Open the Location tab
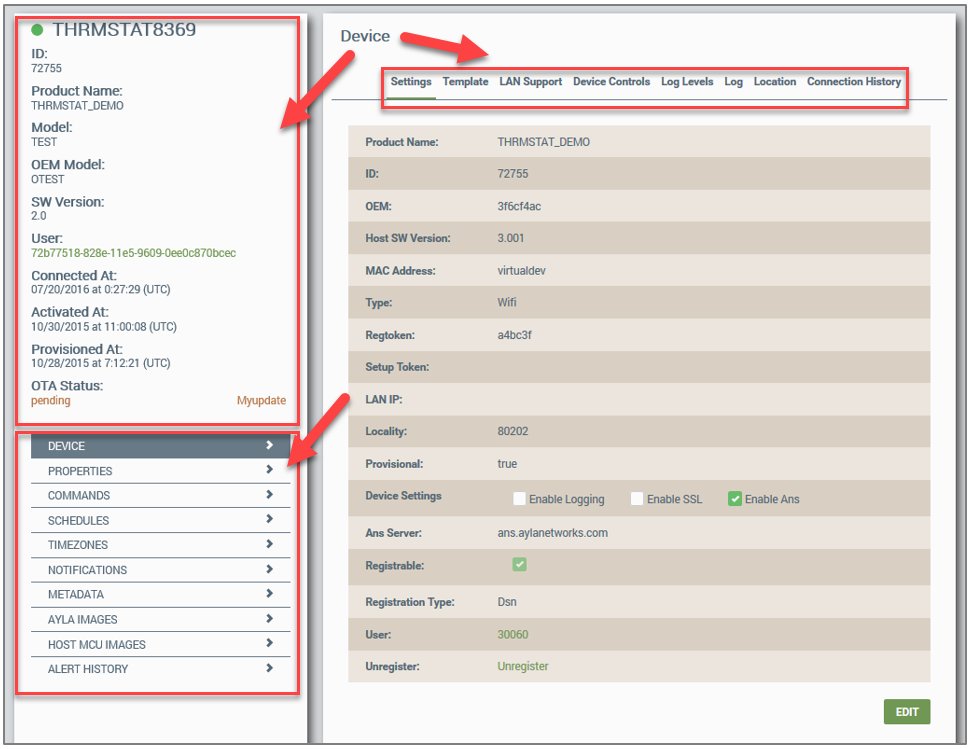Image resolution: width=971 pixels, height=749 pixels. coord(775,82)
